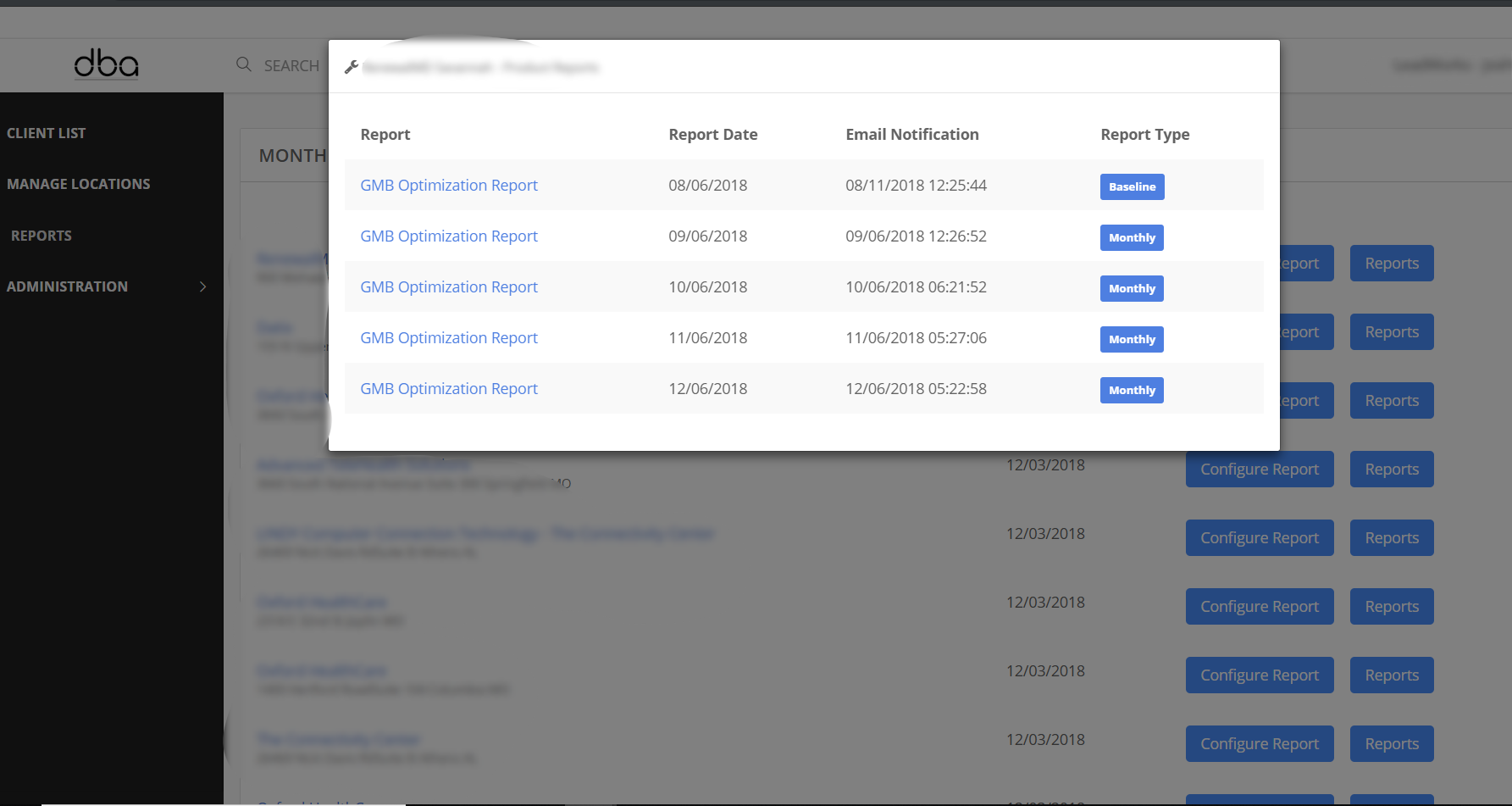Open the GMB Optimization Report dated 11/06/2018

(449, 338)
